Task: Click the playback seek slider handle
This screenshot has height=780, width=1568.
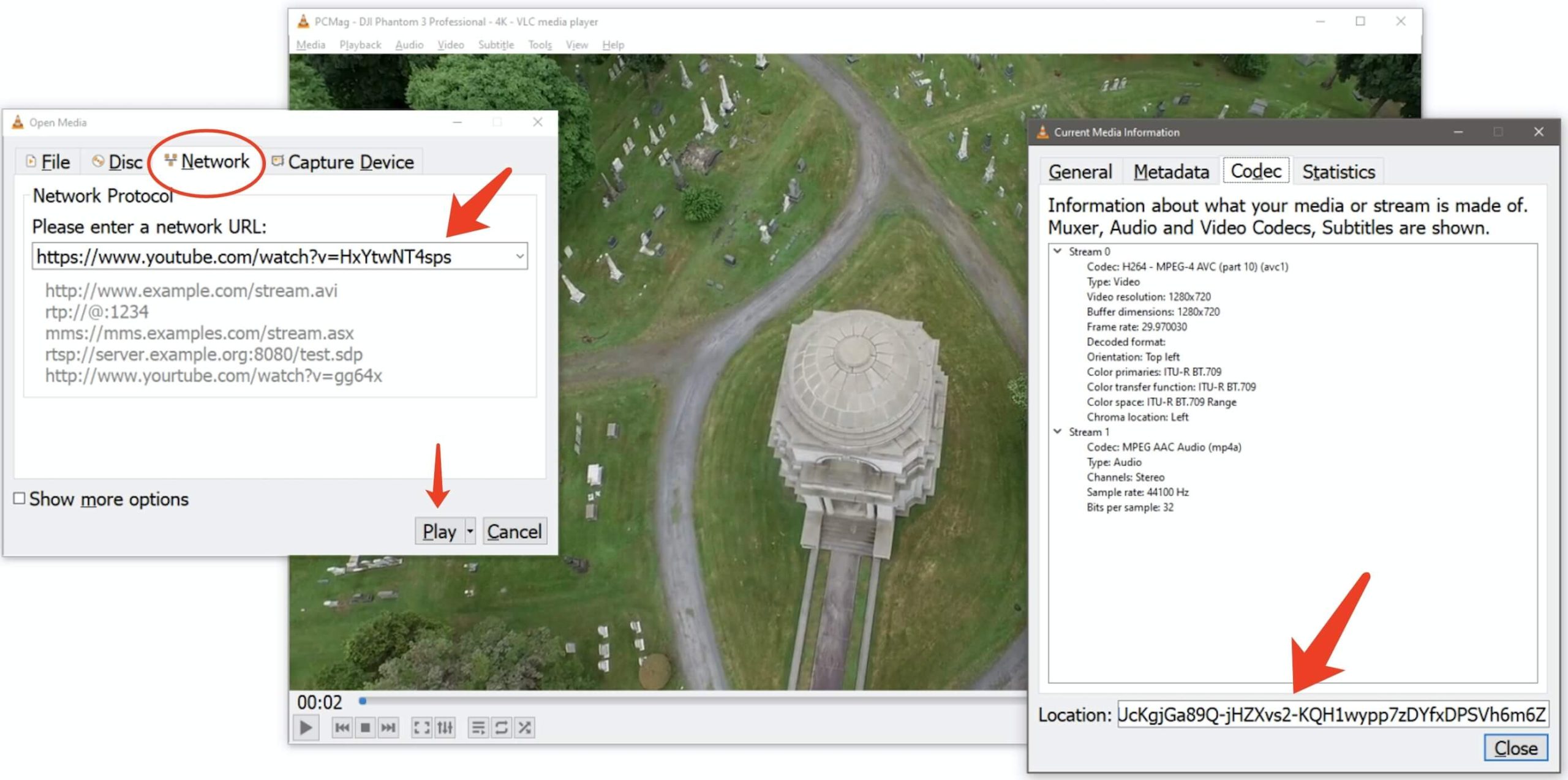Action: [363, 701]
